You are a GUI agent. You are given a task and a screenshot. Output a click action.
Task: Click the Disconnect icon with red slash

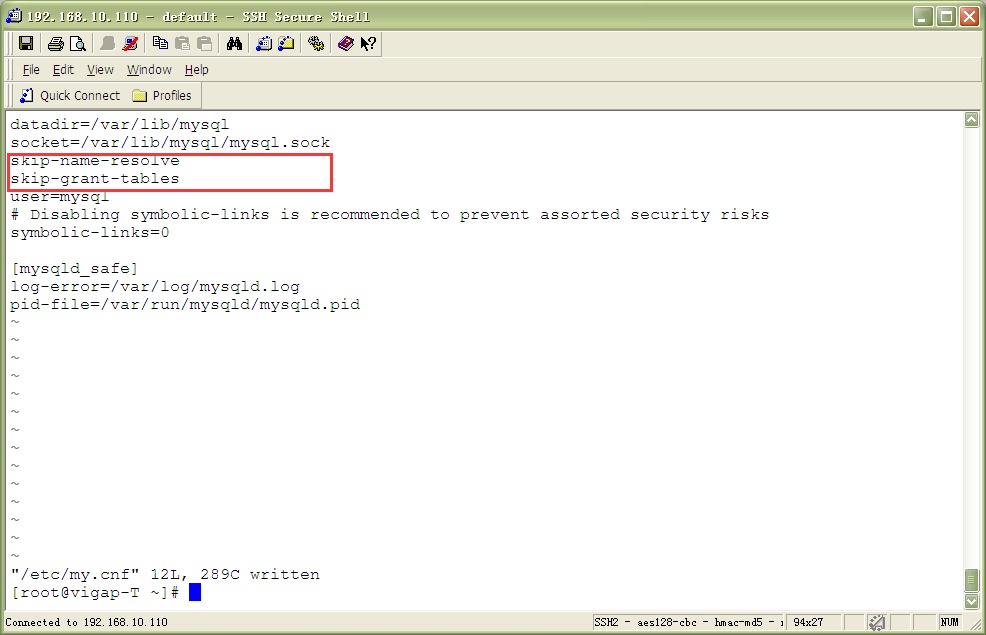[x=130, y=43]
